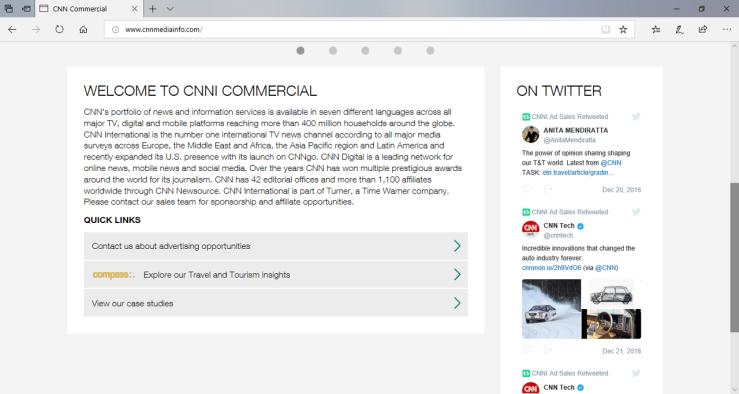Select the fourth carousel dot
Screen dimensions: 739x394
point(398,50)
